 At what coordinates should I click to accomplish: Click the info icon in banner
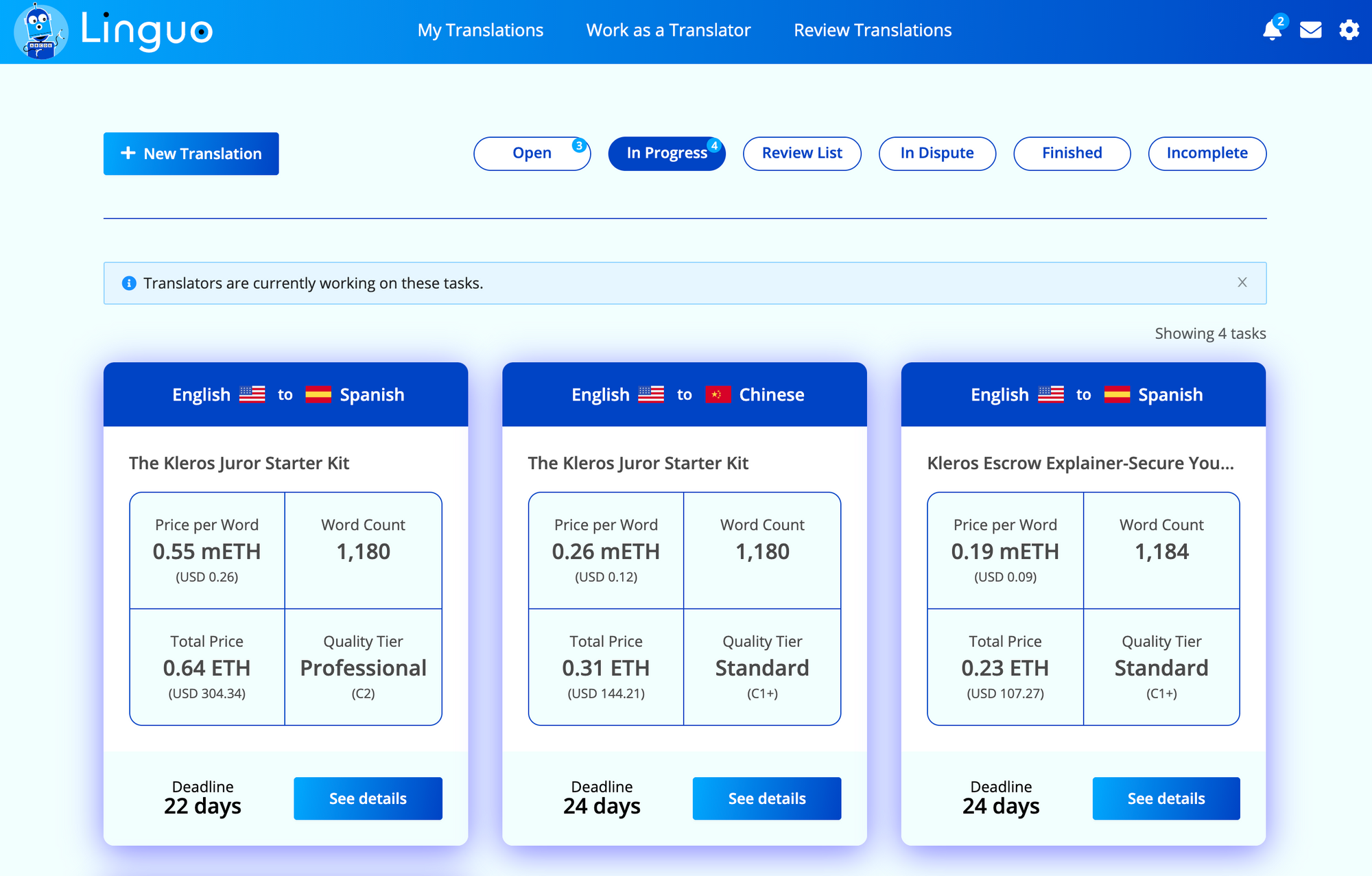[129, 283]
